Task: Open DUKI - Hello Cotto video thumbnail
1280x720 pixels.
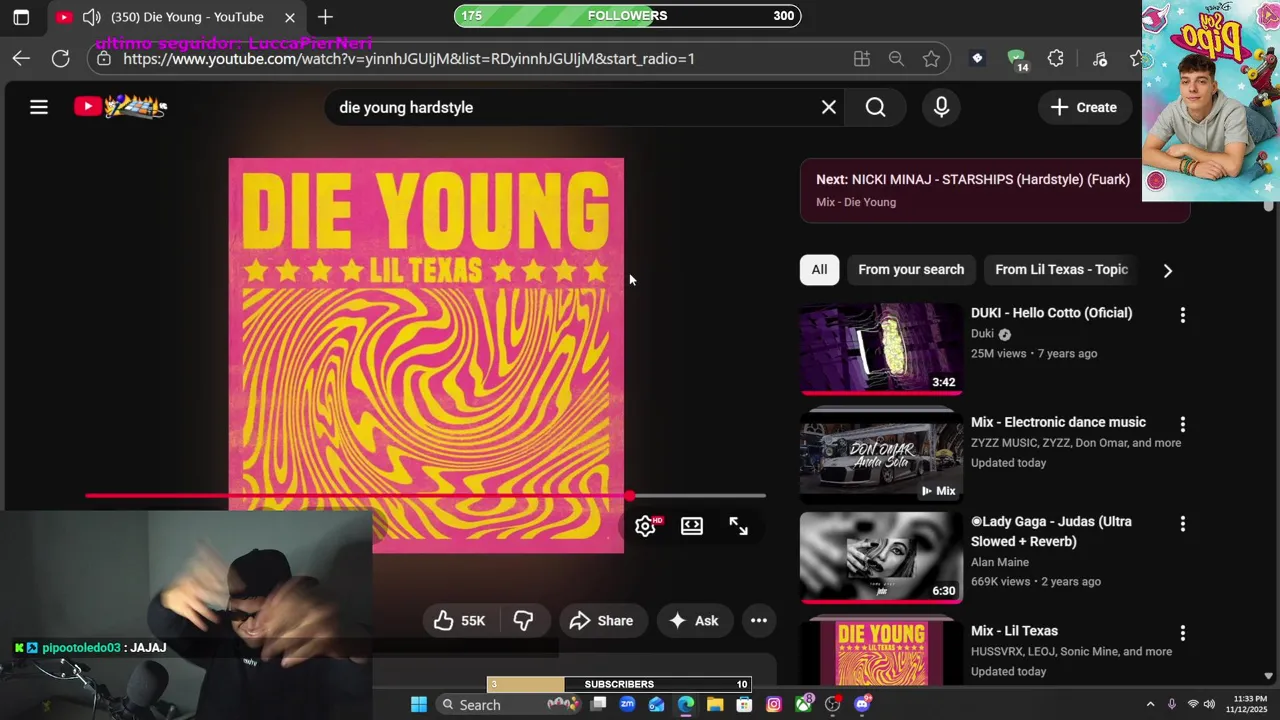Action: coord(881,349)
